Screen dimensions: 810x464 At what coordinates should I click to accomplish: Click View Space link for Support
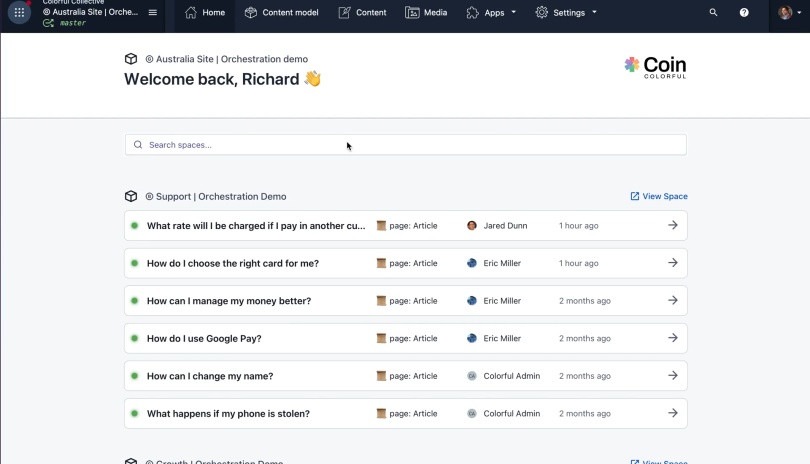tap(659, 196)
